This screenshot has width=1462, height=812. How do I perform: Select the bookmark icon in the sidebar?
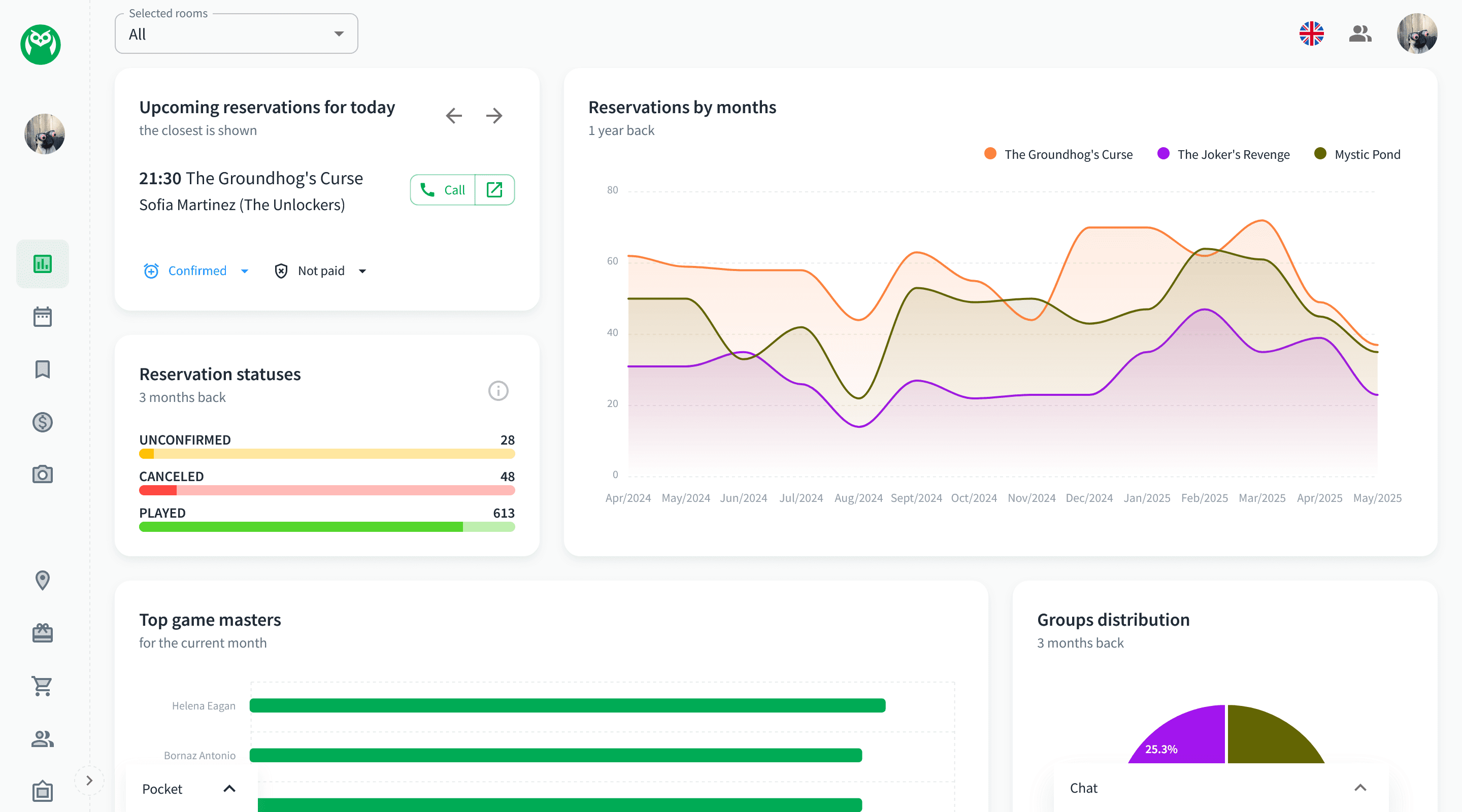pyautogui.click(x=43, y=369)
